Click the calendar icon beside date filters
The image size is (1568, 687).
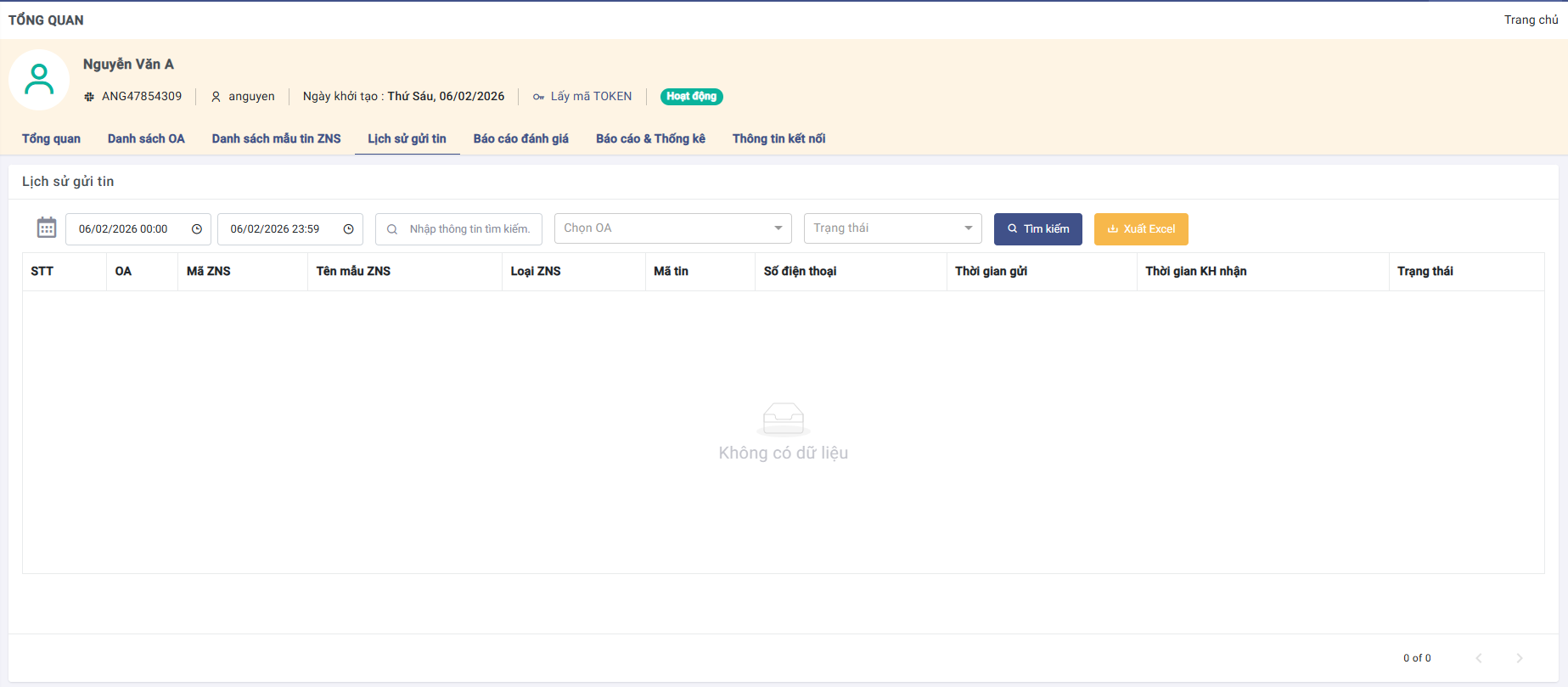pyautogui.click(x=47, y=228)
